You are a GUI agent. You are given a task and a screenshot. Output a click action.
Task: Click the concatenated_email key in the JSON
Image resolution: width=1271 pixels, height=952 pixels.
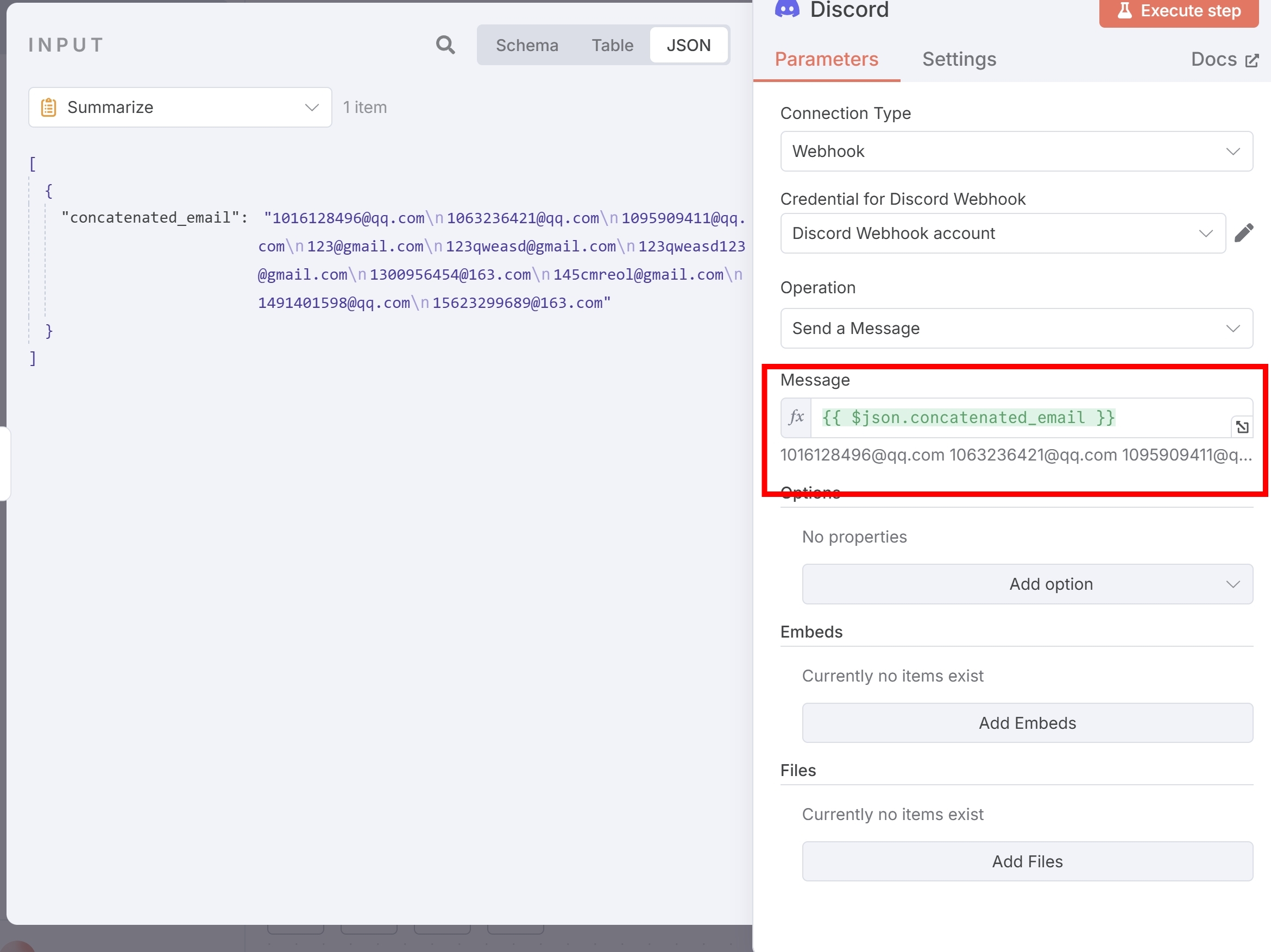point(150,218)
